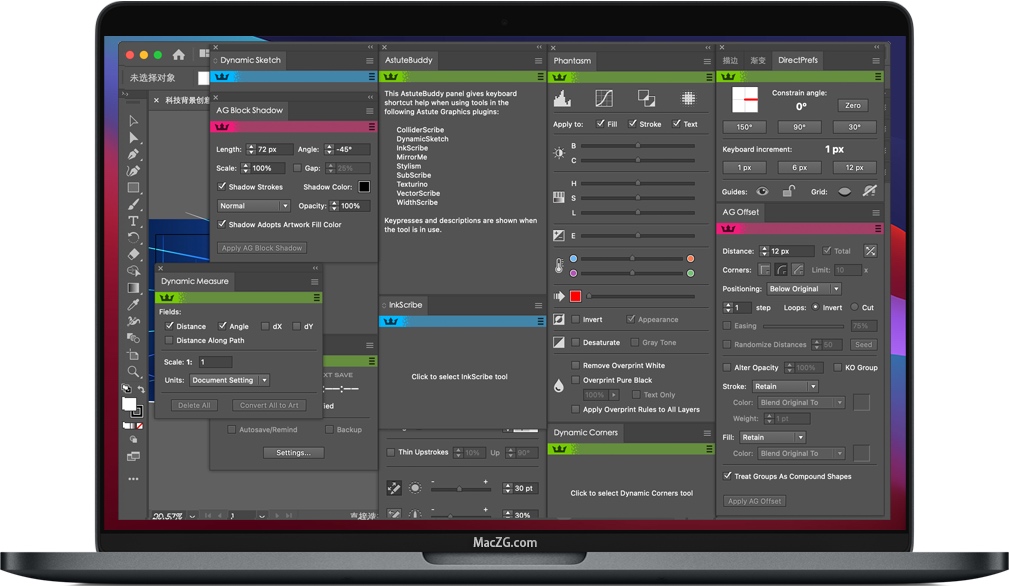Screen dimensions: 1009x586
Task: Click the Home icon in top bar
Action: pos(179,55)
